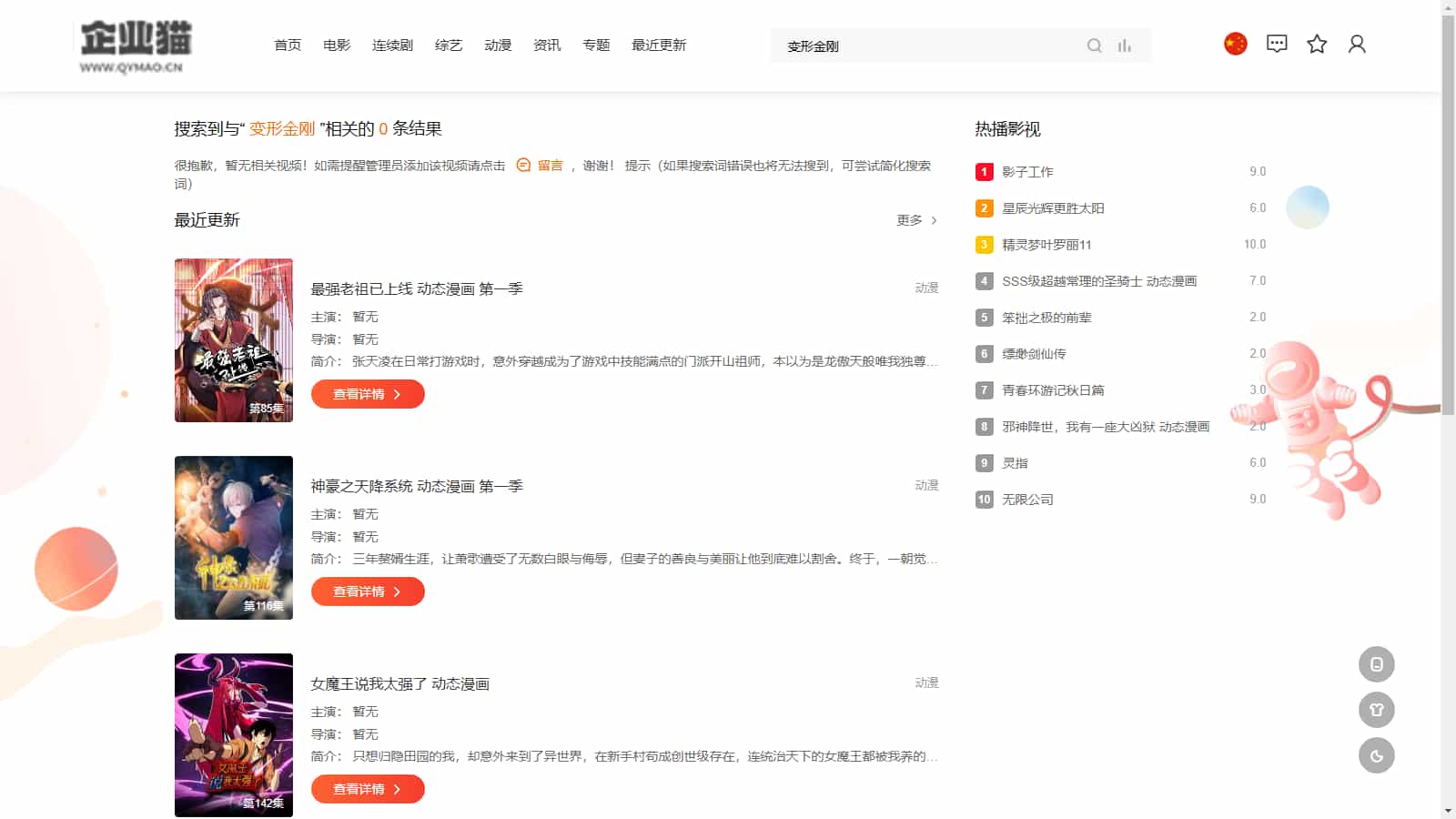Expand 更多 next to 最近更新

[916, 220]
